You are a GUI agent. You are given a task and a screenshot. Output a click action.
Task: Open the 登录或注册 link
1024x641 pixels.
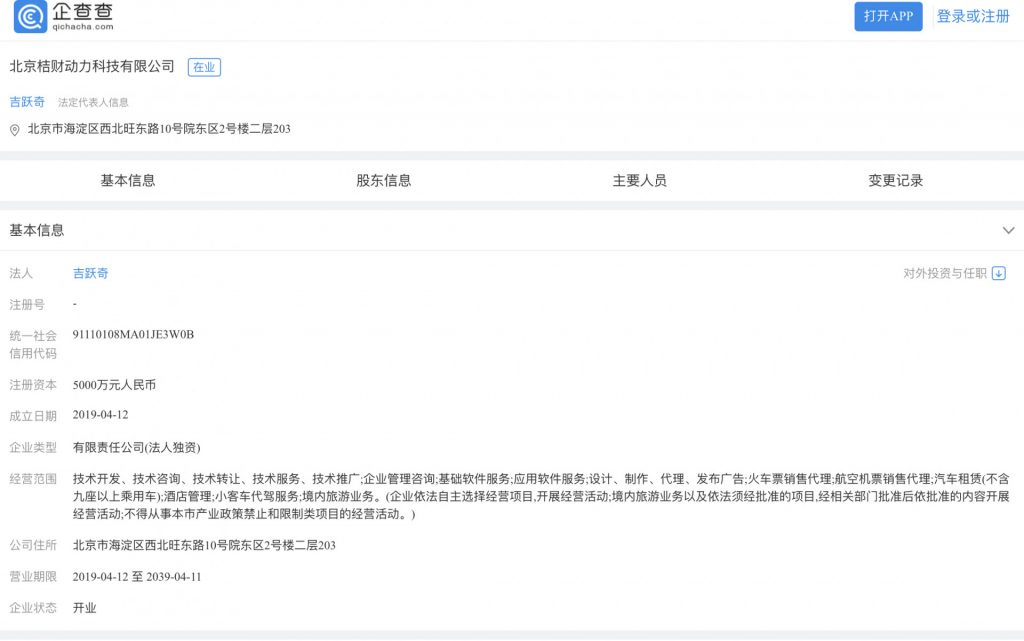(x=973, y=16)
